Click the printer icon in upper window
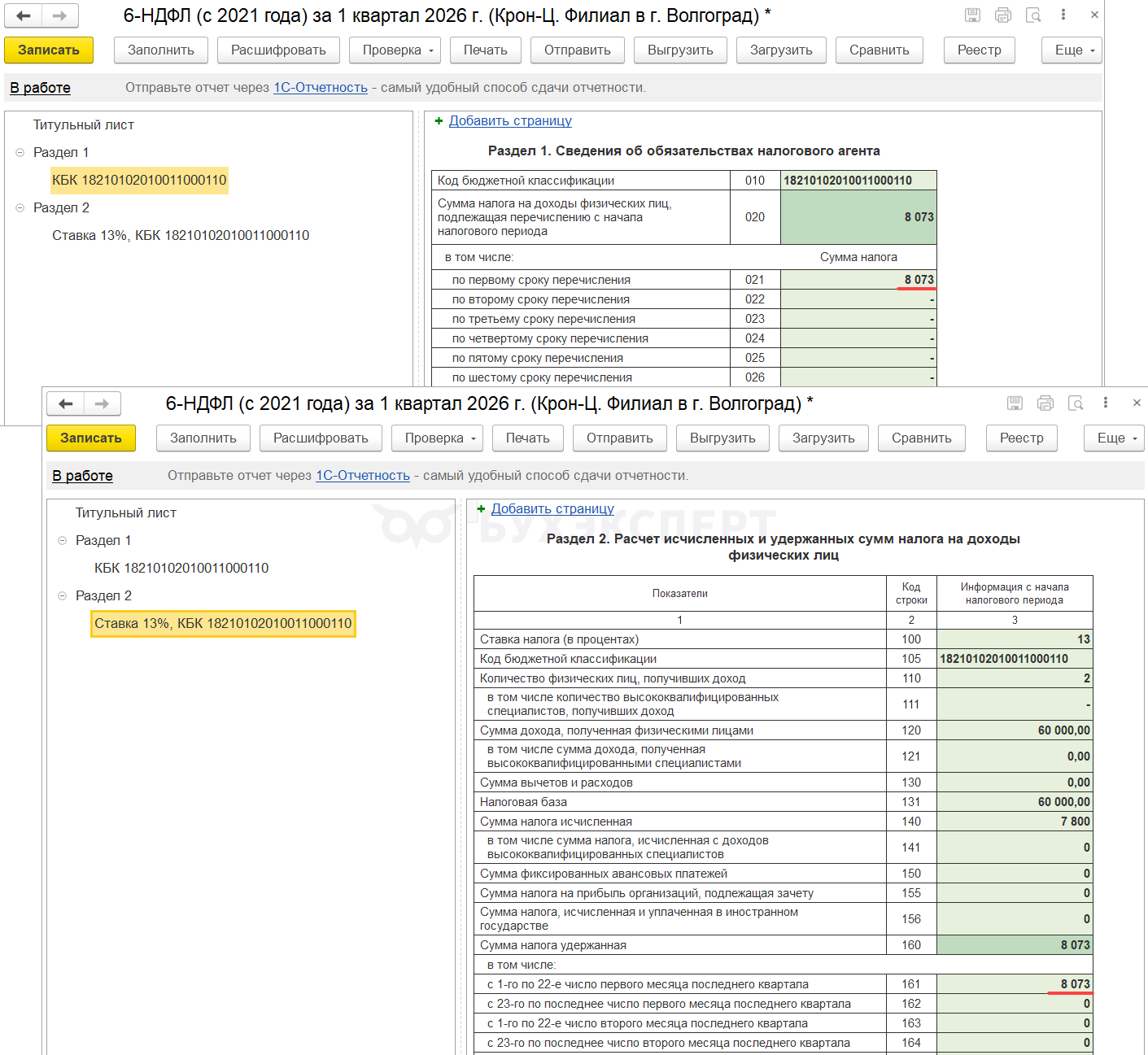Viewport: 1148px width, 1055px height. [x=1003, y=15]
